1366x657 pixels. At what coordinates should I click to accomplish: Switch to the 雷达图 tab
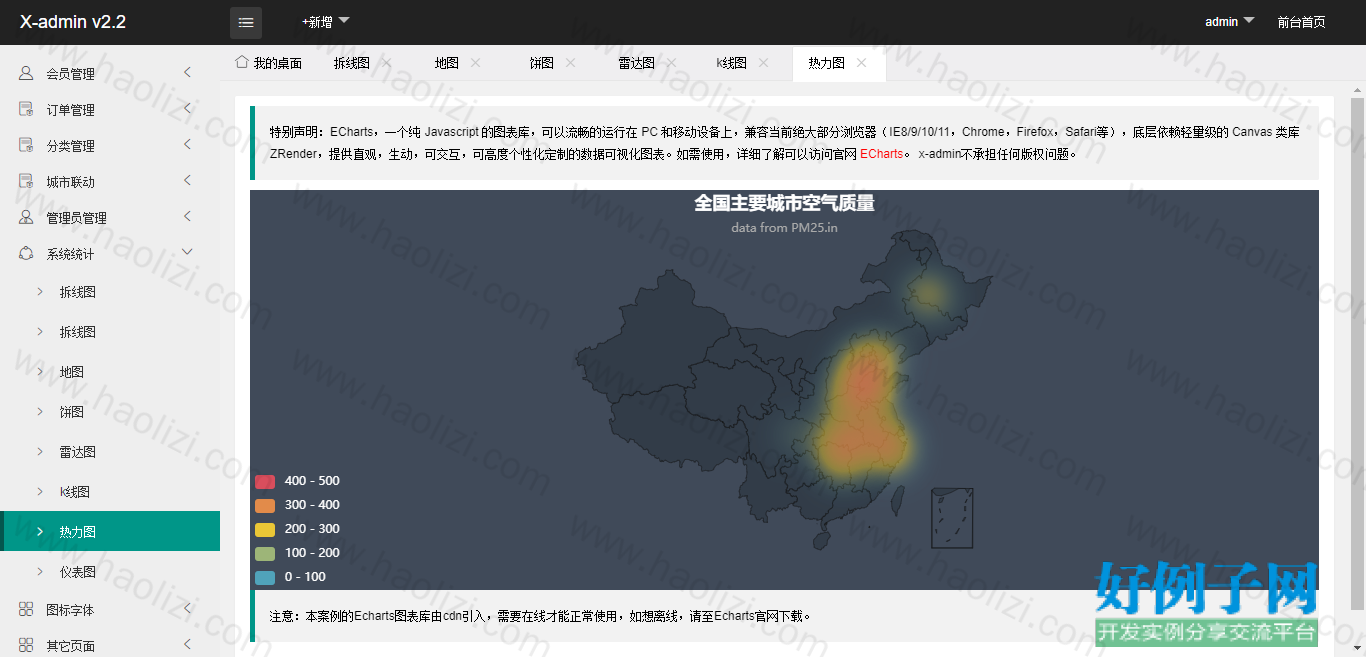(x=636, y=63)
